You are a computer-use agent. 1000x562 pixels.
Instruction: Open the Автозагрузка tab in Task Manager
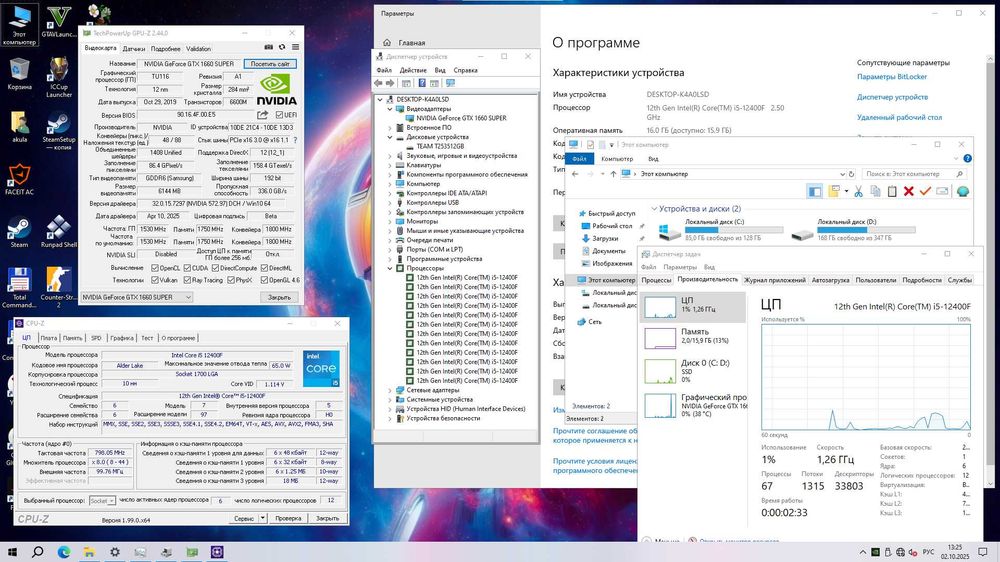pos(830,280)
